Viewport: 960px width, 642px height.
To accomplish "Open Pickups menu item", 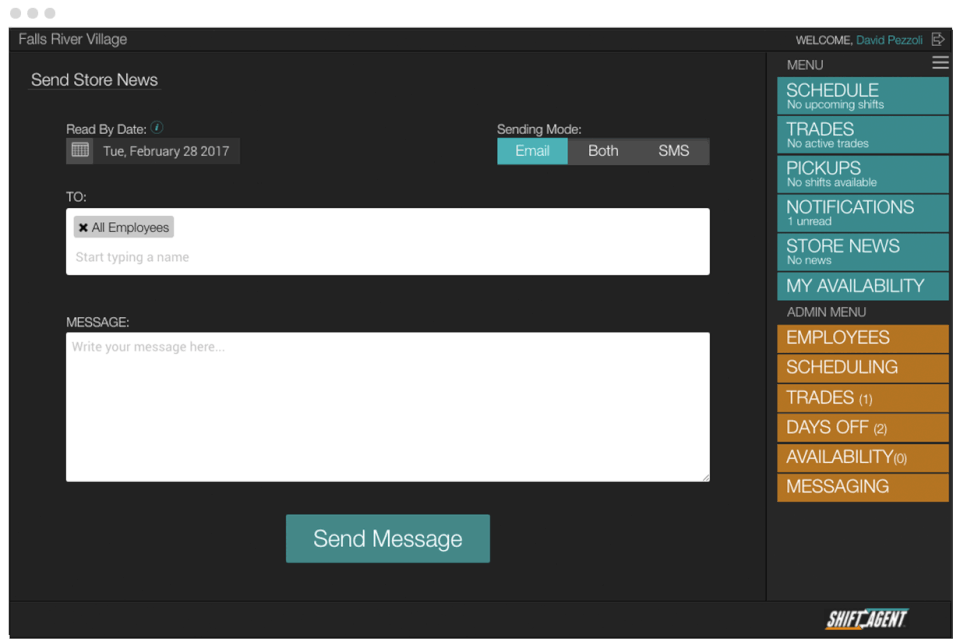I will click(863, 174).
